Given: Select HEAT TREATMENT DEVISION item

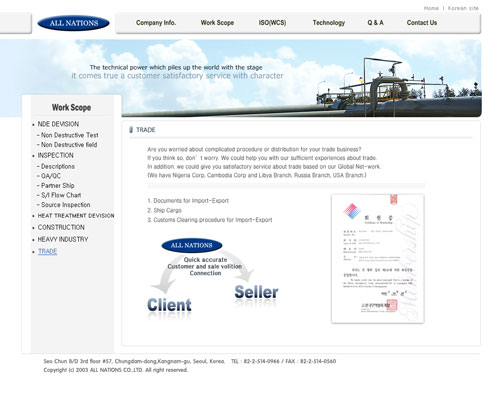Looking at the screenshot, I should coord(76,216).
